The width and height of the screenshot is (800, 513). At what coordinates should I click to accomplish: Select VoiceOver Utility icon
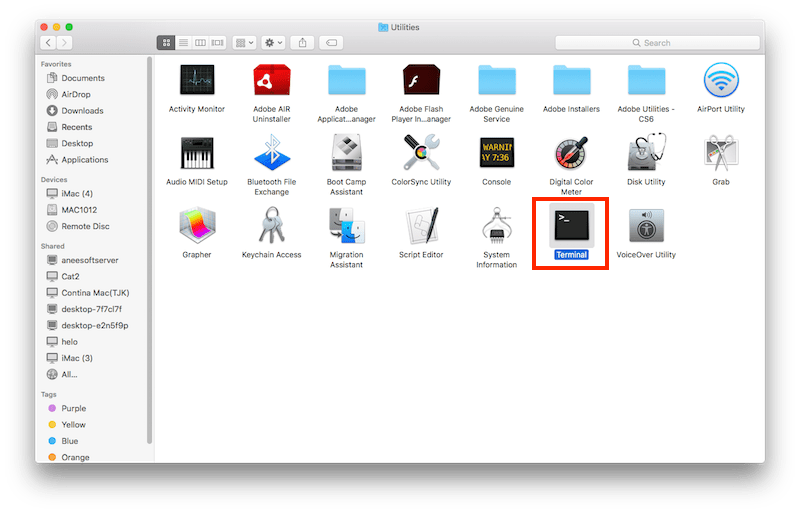646,226
